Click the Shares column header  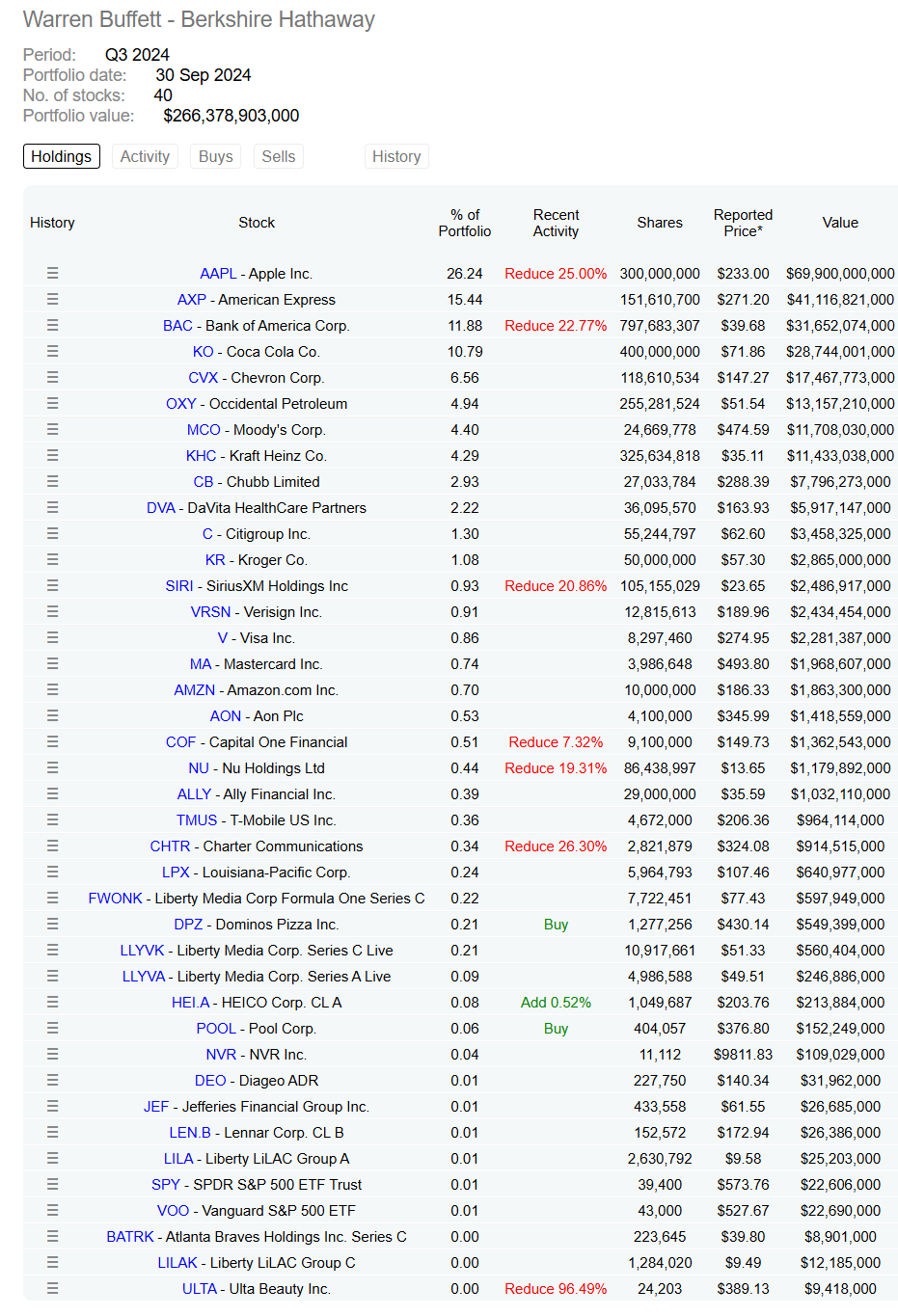click(660, 223)
